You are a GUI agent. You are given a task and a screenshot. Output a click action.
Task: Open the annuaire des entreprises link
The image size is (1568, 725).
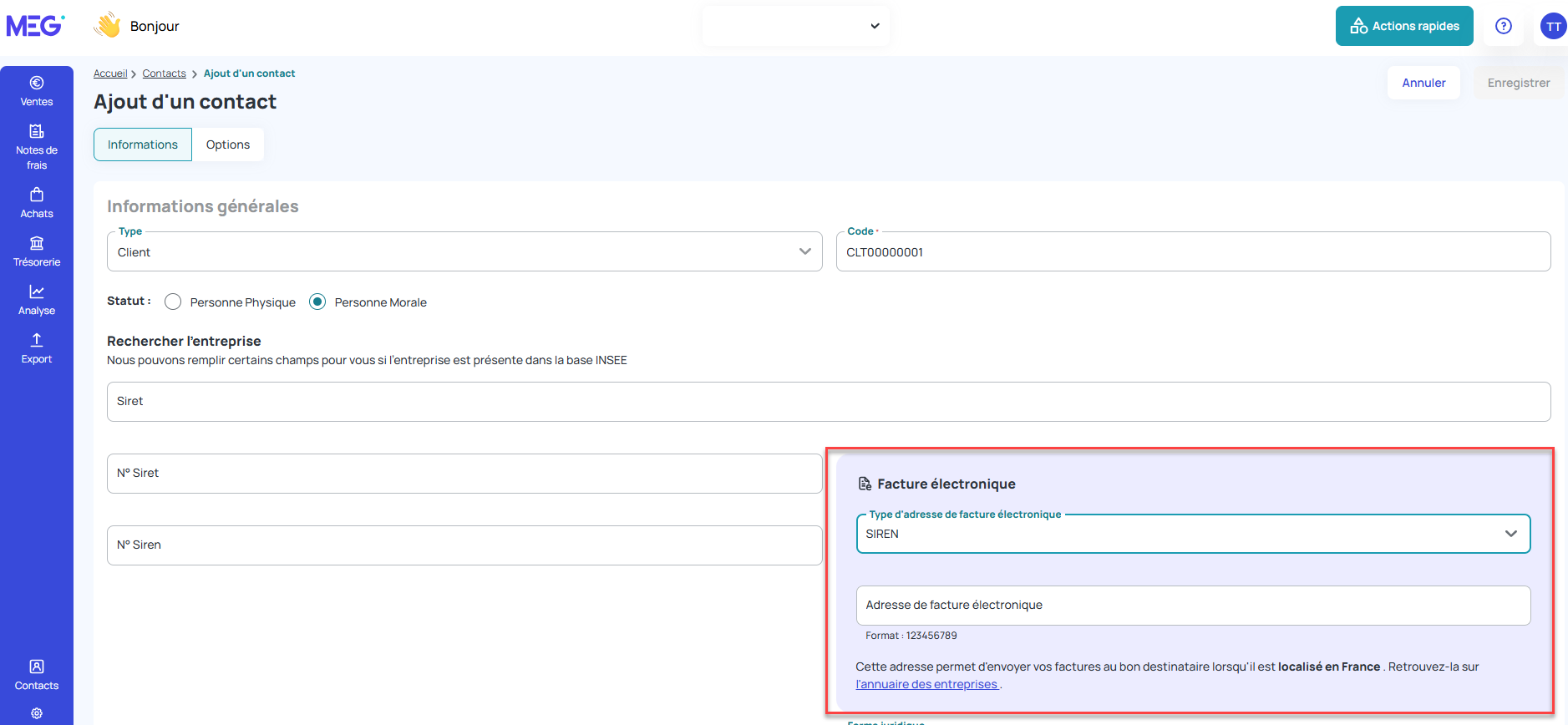(x=926, y=684)
